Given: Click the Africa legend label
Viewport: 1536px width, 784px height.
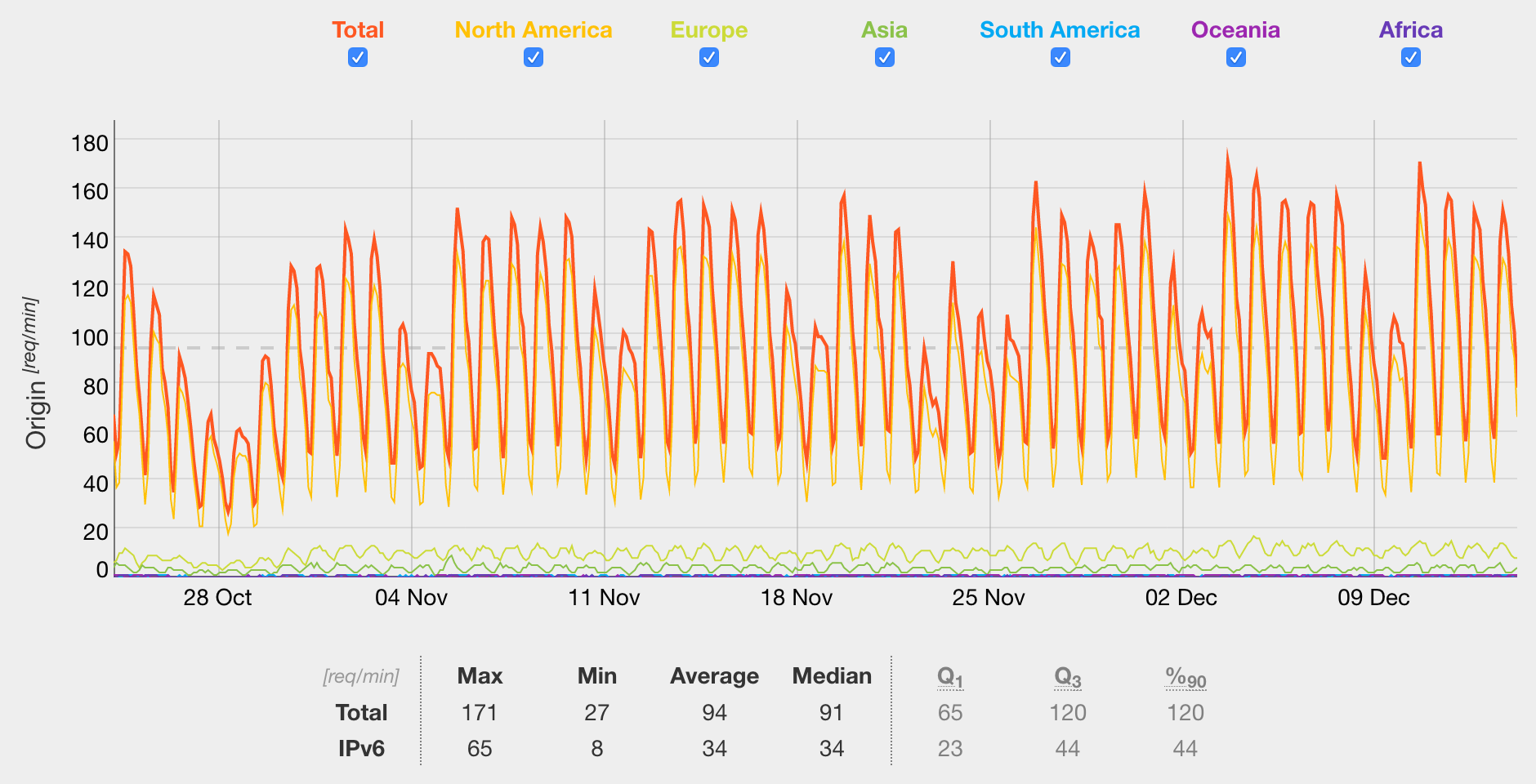Looking at the screenshot, I should pos(1411,30).
